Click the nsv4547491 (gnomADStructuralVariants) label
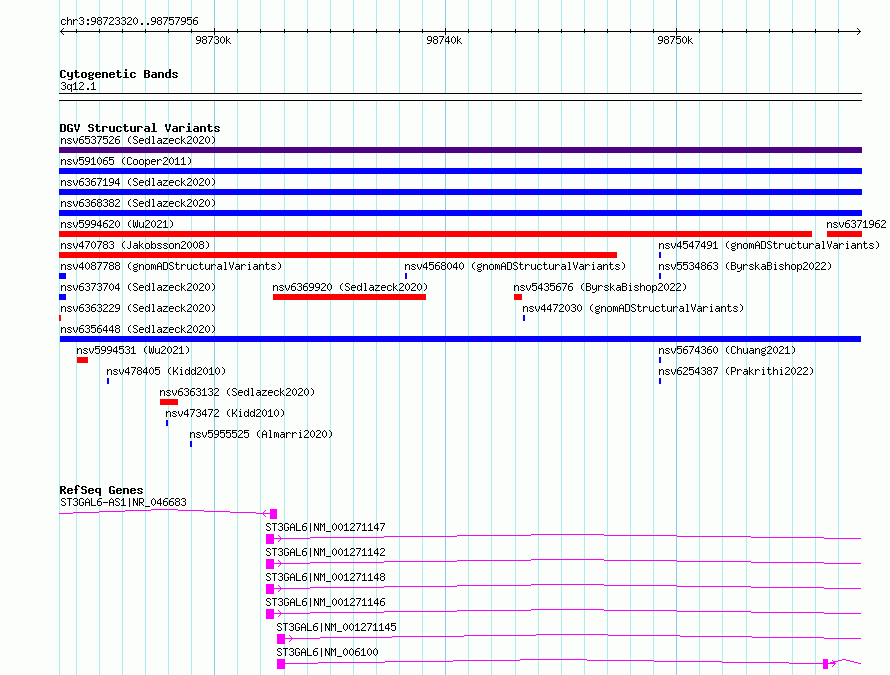This screenshot has width=890, height=675. tap(769, 245)
